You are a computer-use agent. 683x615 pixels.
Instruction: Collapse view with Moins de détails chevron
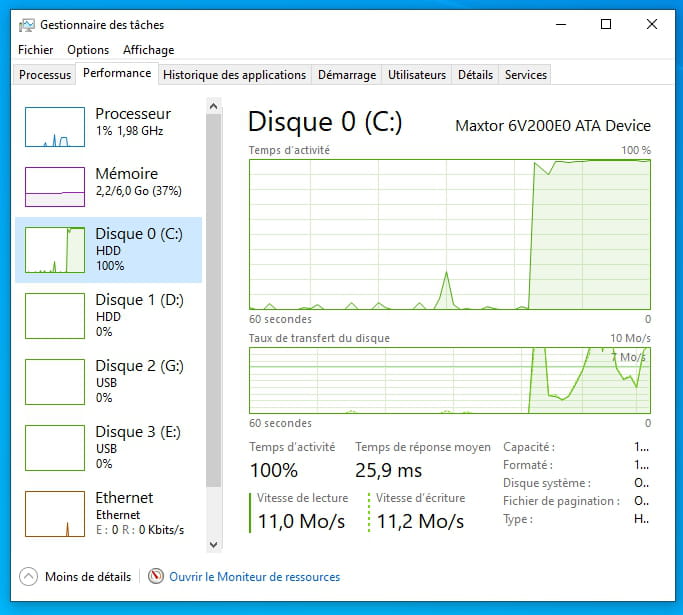[28, 577]
